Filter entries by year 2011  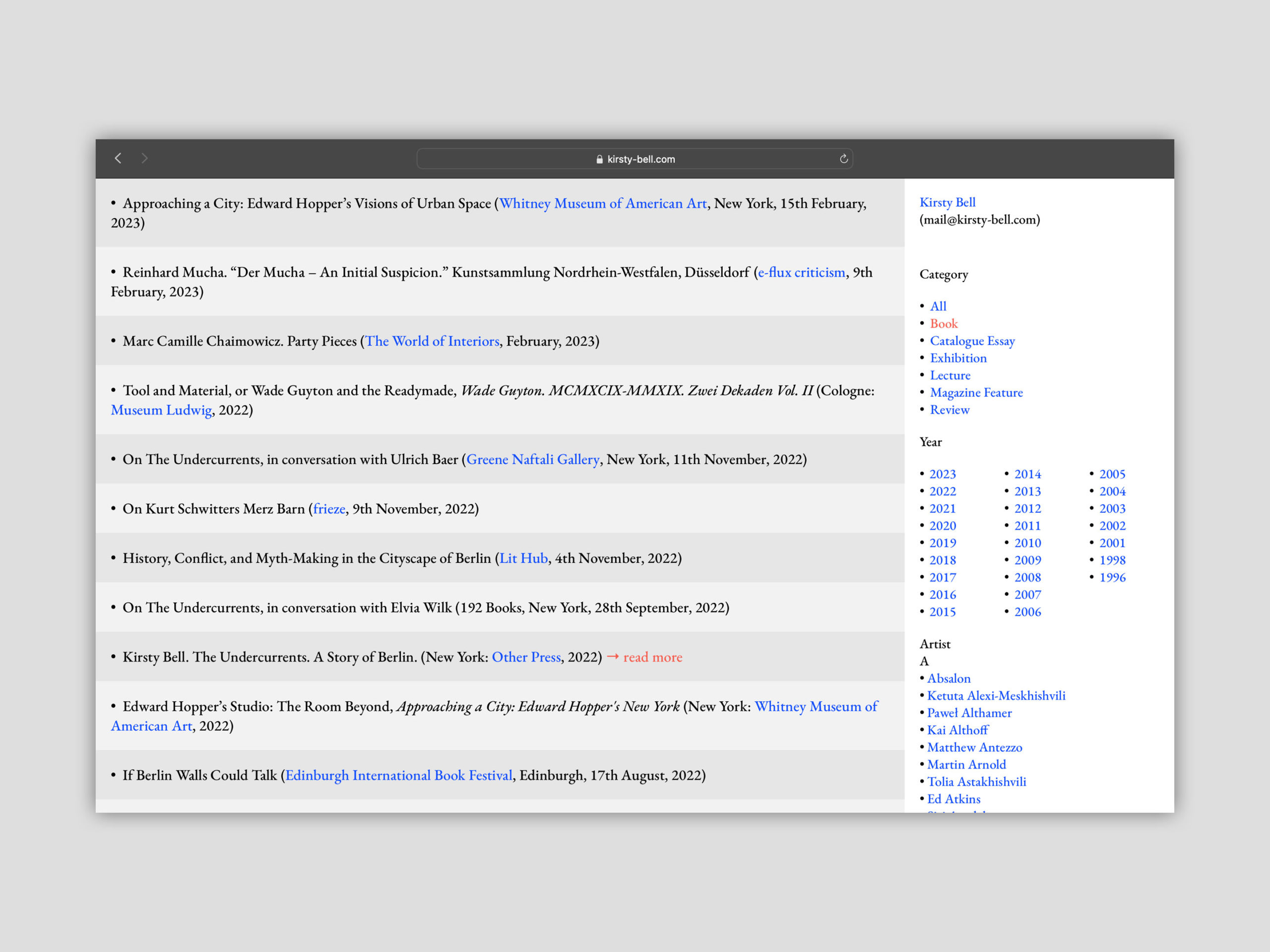click(x=1028, y=526)
